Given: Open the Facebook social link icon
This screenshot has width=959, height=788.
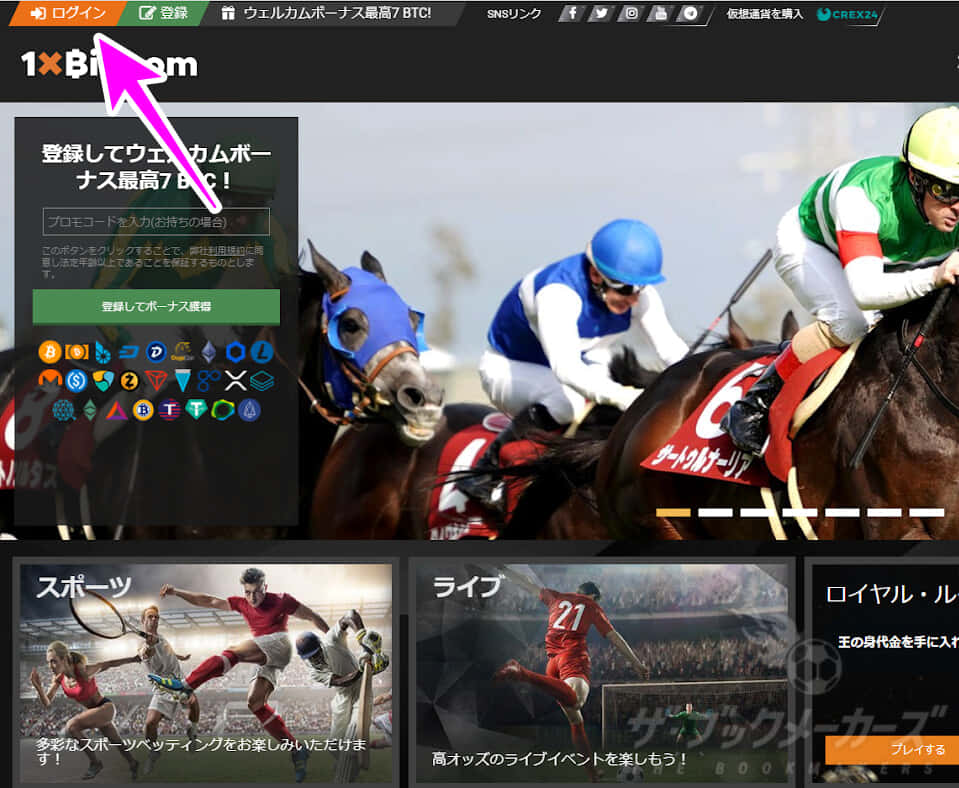Looking at the screenshot, I should pyautogui.click(x=571, y=14).
